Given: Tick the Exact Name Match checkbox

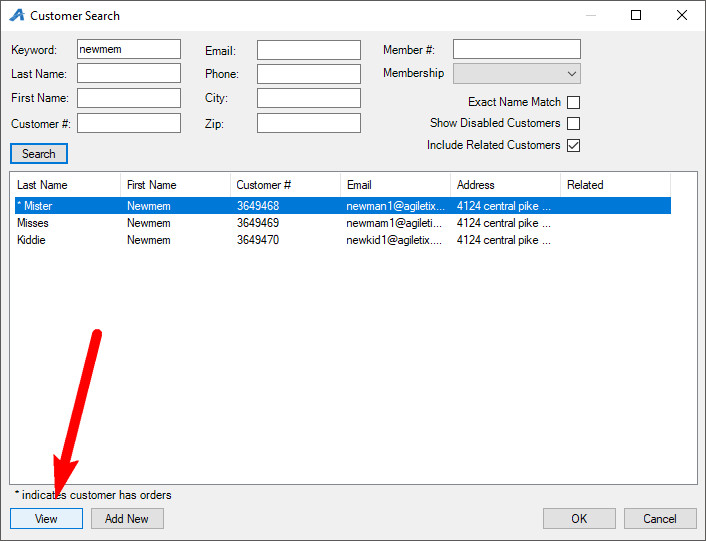Looking at the screenshot, I should coord(573,102).
